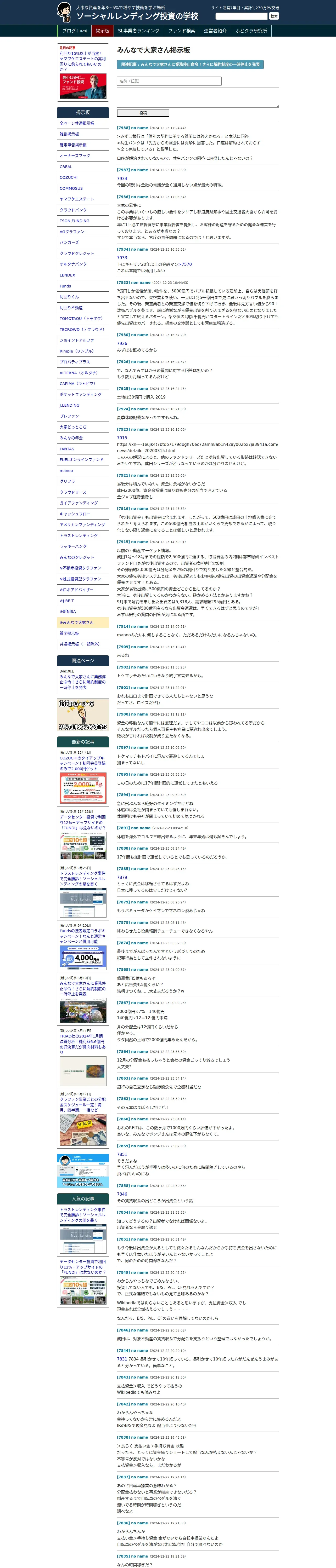Screen dimensions: 336x1568
Task: Click the ソーシャルレンディング会社 格付け banner
Action: 83,715
